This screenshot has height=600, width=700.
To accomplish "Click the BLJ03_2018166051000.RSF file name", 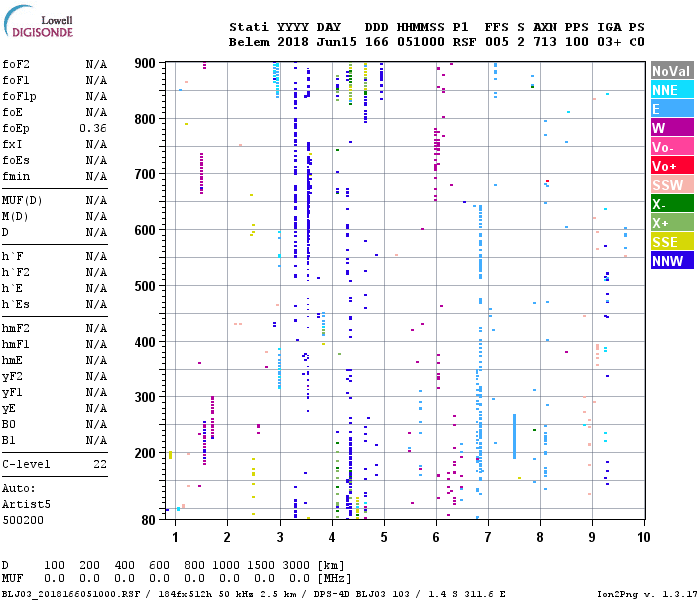I will [71, 594].
